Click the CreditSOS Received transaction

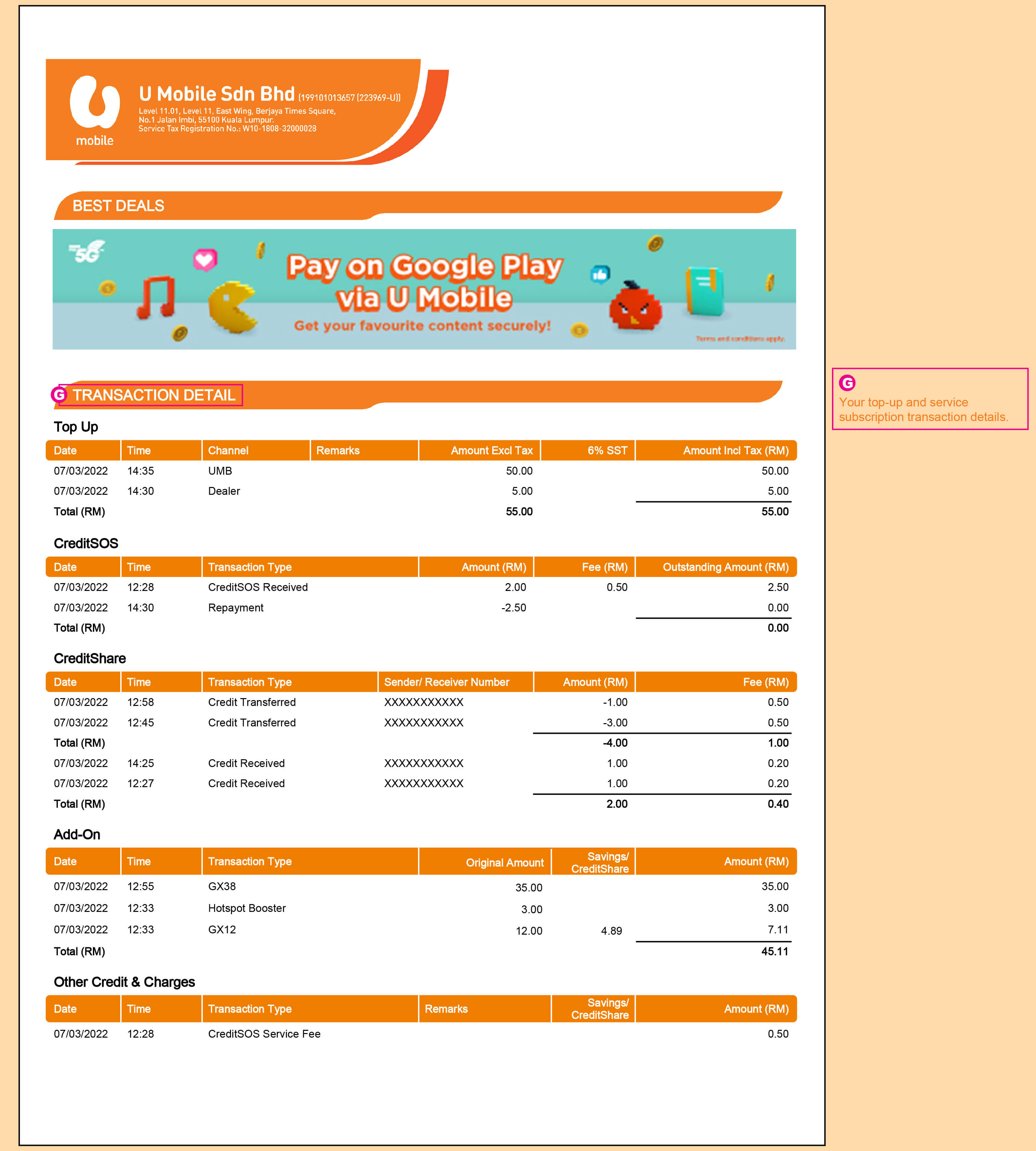[x=258, y=587]
